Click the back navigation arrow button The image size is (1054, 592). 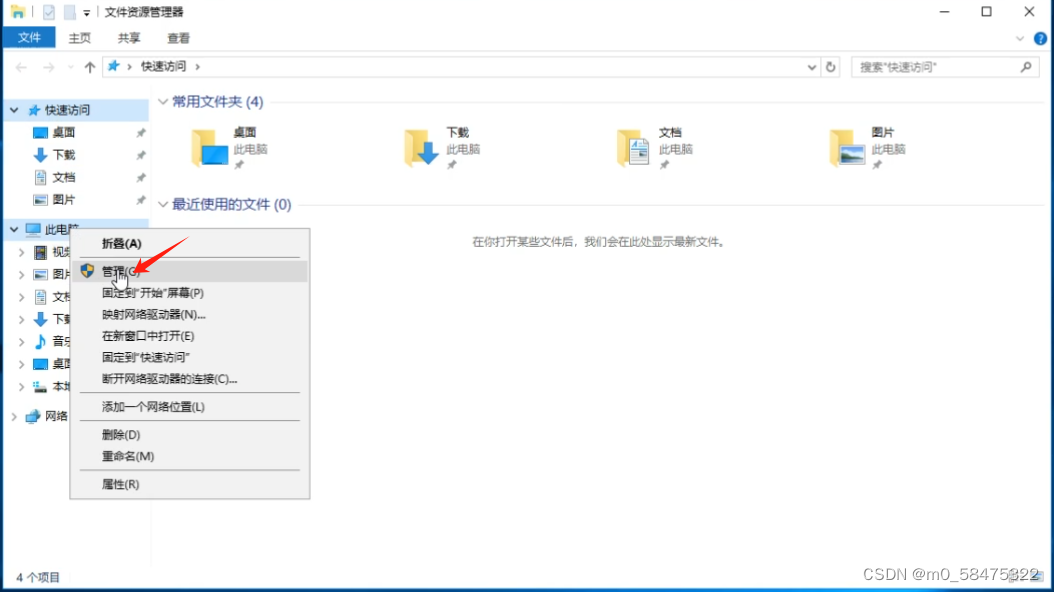tap(21, 66)
